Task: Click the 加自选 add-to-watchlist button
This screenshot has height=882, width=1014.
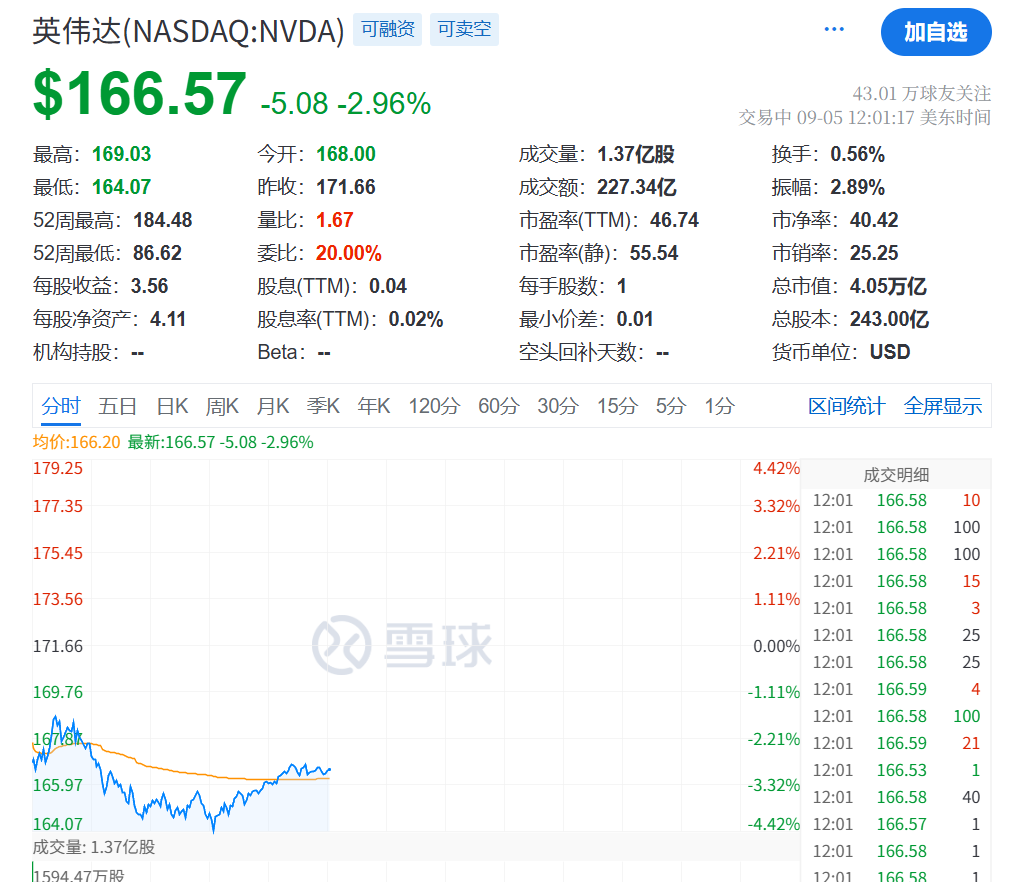Action: pos(936,32)
